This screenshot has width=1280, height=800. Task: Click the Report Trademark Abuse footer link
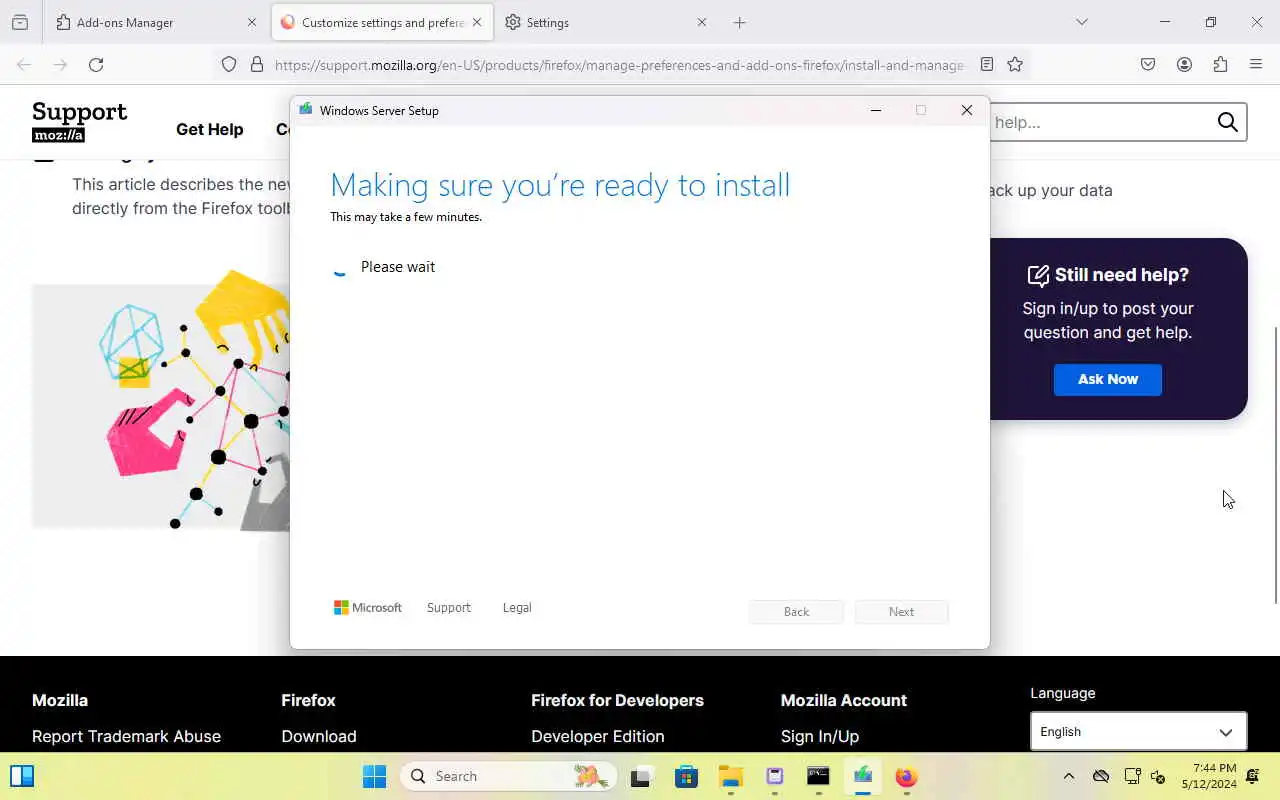click(126, 736)
